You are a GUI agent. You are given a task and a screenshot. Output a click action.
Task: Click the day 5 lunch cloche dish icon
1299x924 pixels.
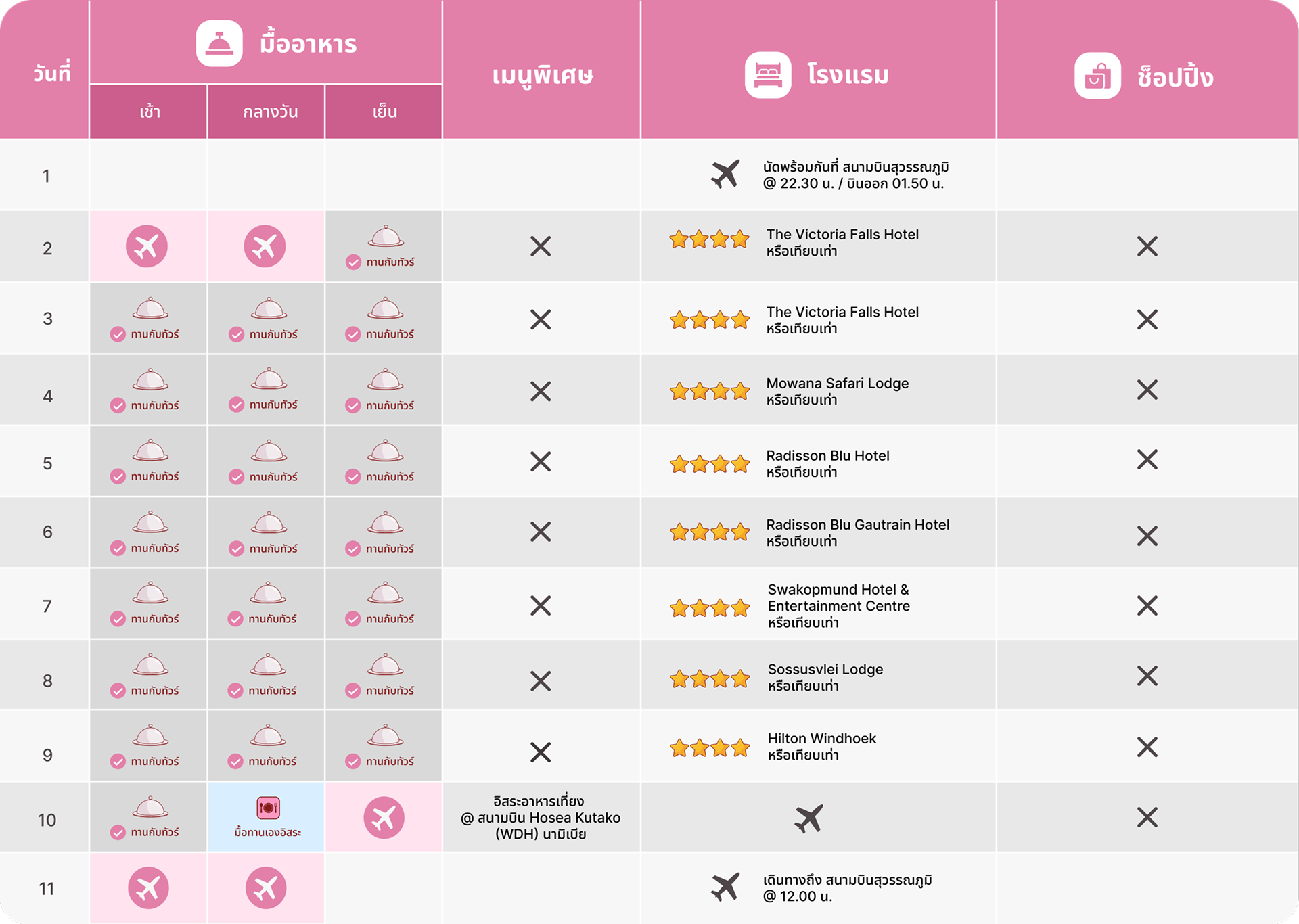(269, 451)
